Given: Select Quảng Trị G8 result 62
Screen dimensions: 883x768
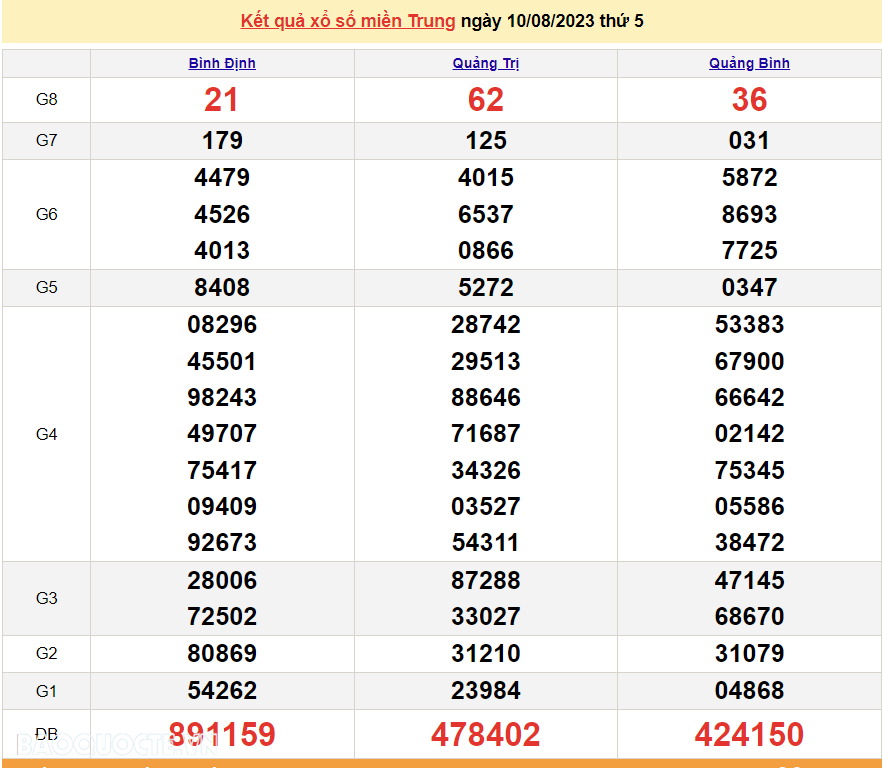Looking at the screenshot, I should click(485, 100).
